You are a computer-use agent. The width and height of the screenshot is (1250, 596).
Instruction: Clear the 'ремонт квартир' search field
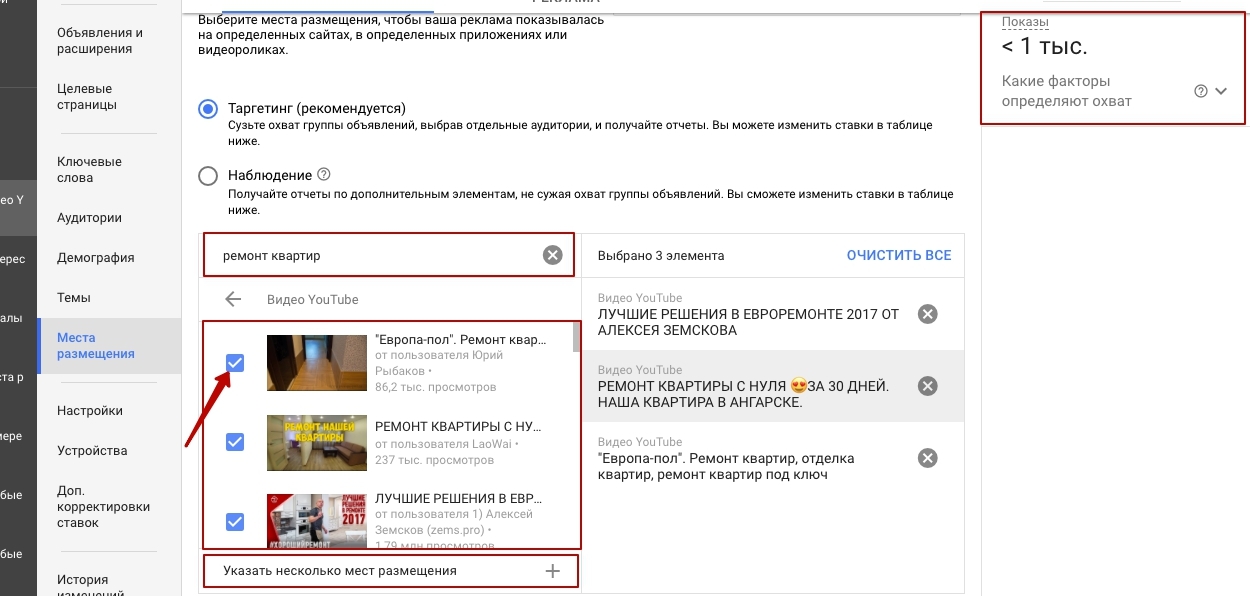point(552,255)
